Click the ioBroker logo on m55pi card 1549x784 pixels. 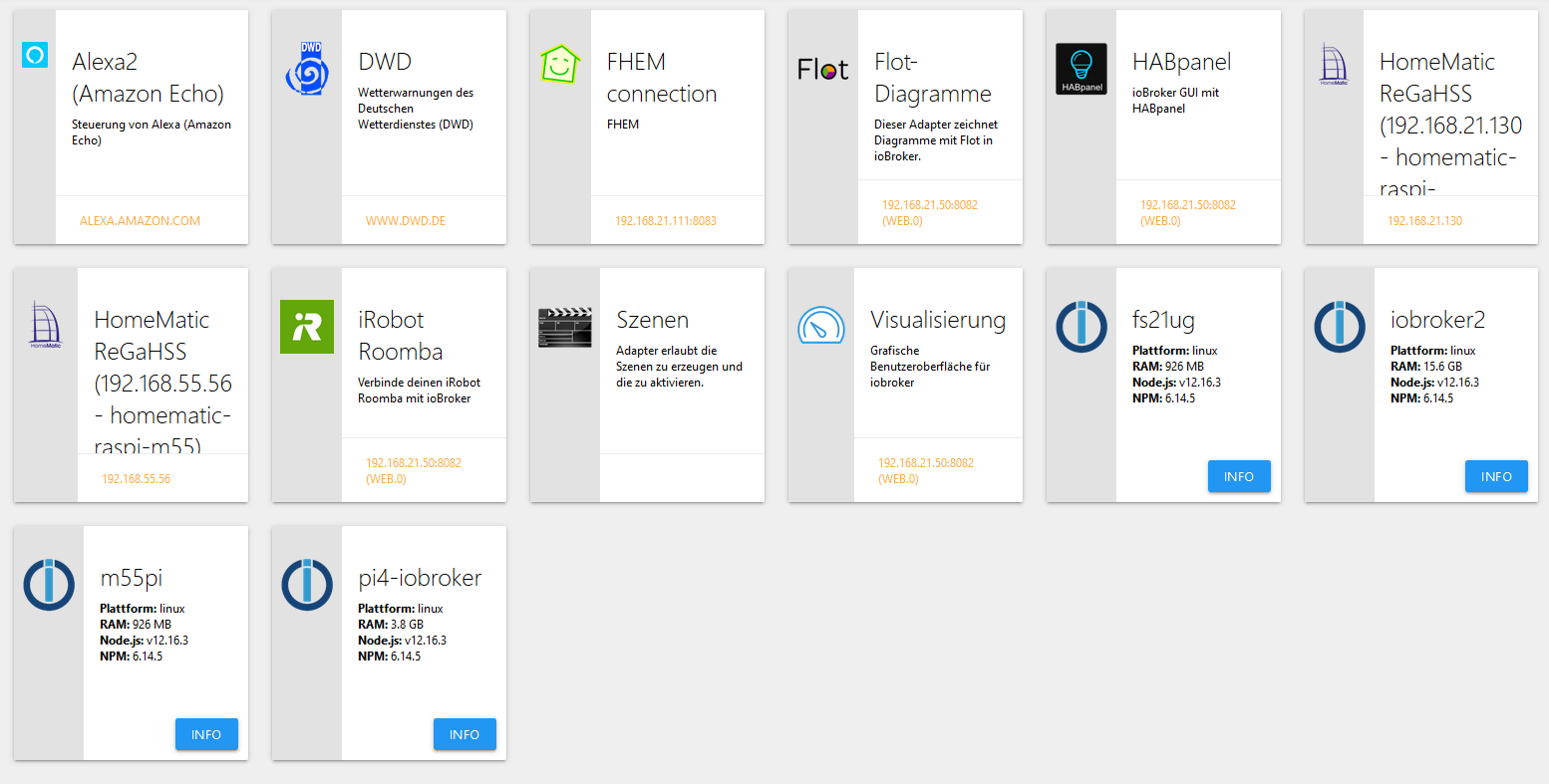click(x=49, y=585)
